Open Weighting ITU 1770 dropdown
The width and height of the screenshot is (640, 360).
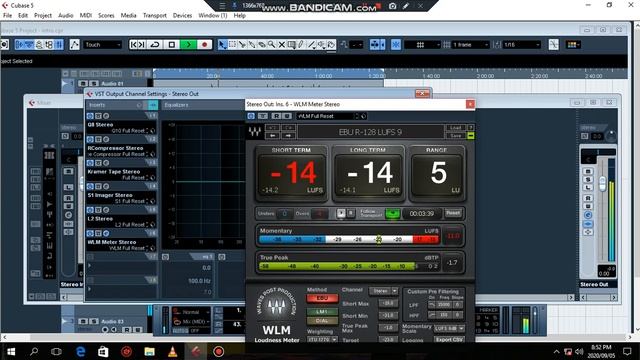pos(322,339)
